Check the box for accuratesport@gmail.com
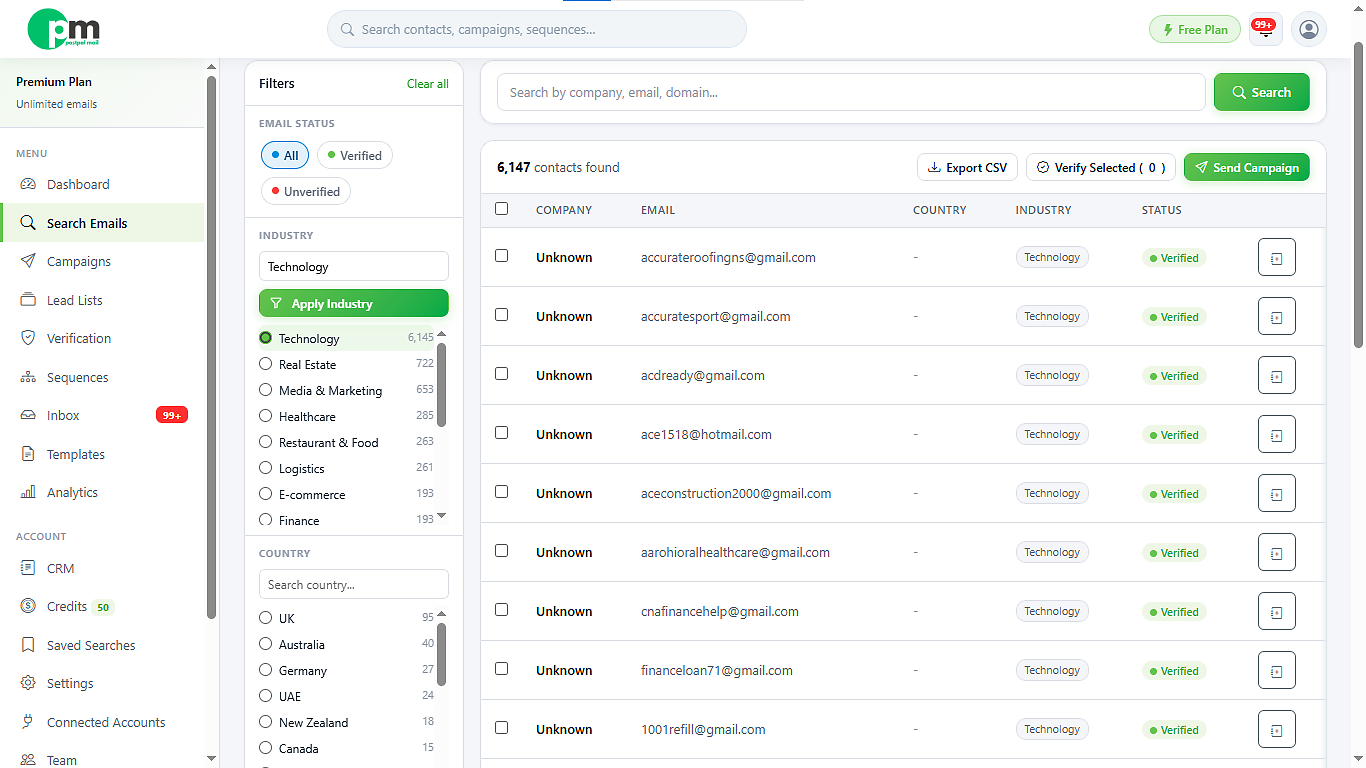This screenshot has height=768, width=1366. pos(502,314)
